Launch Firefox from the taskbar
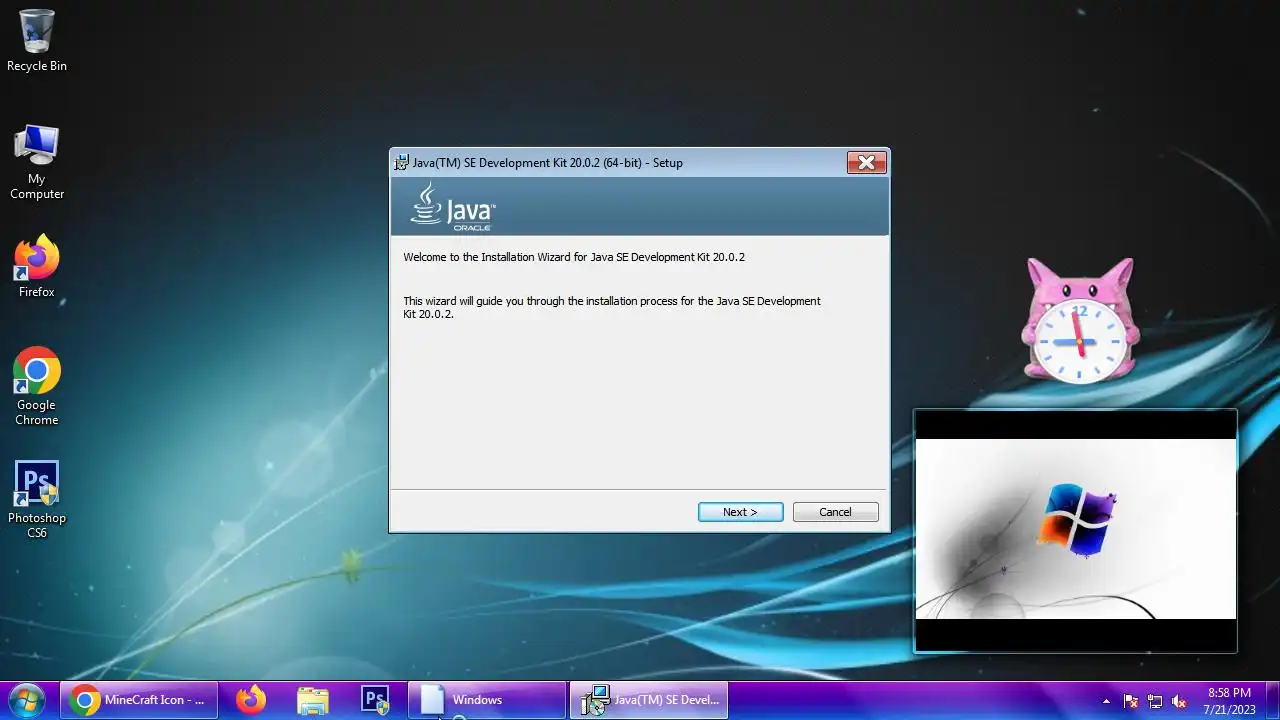This screenshot has height=720, width=1280. (251, 700)
